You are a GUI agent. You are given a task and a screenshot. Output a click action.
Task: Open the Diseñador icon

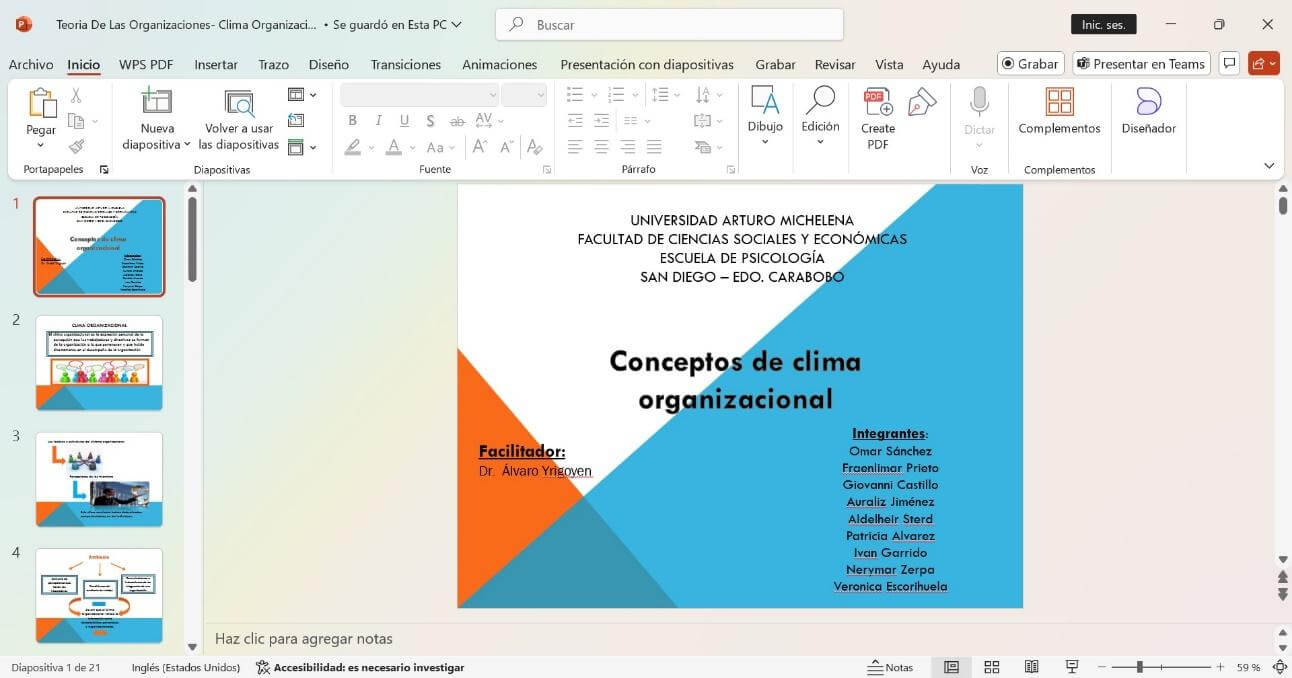pyautogui.click(x=1149, y=102)
